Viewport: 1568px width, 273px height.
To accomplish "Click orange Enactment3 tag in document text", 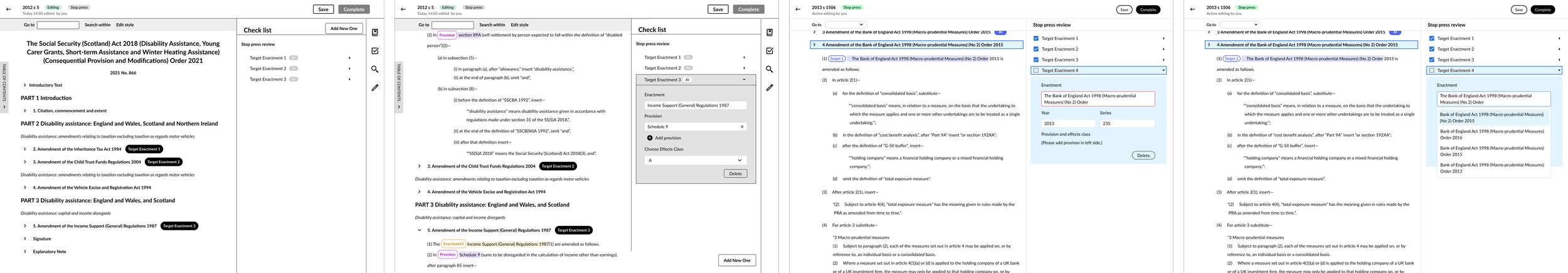I will point(453,244).
